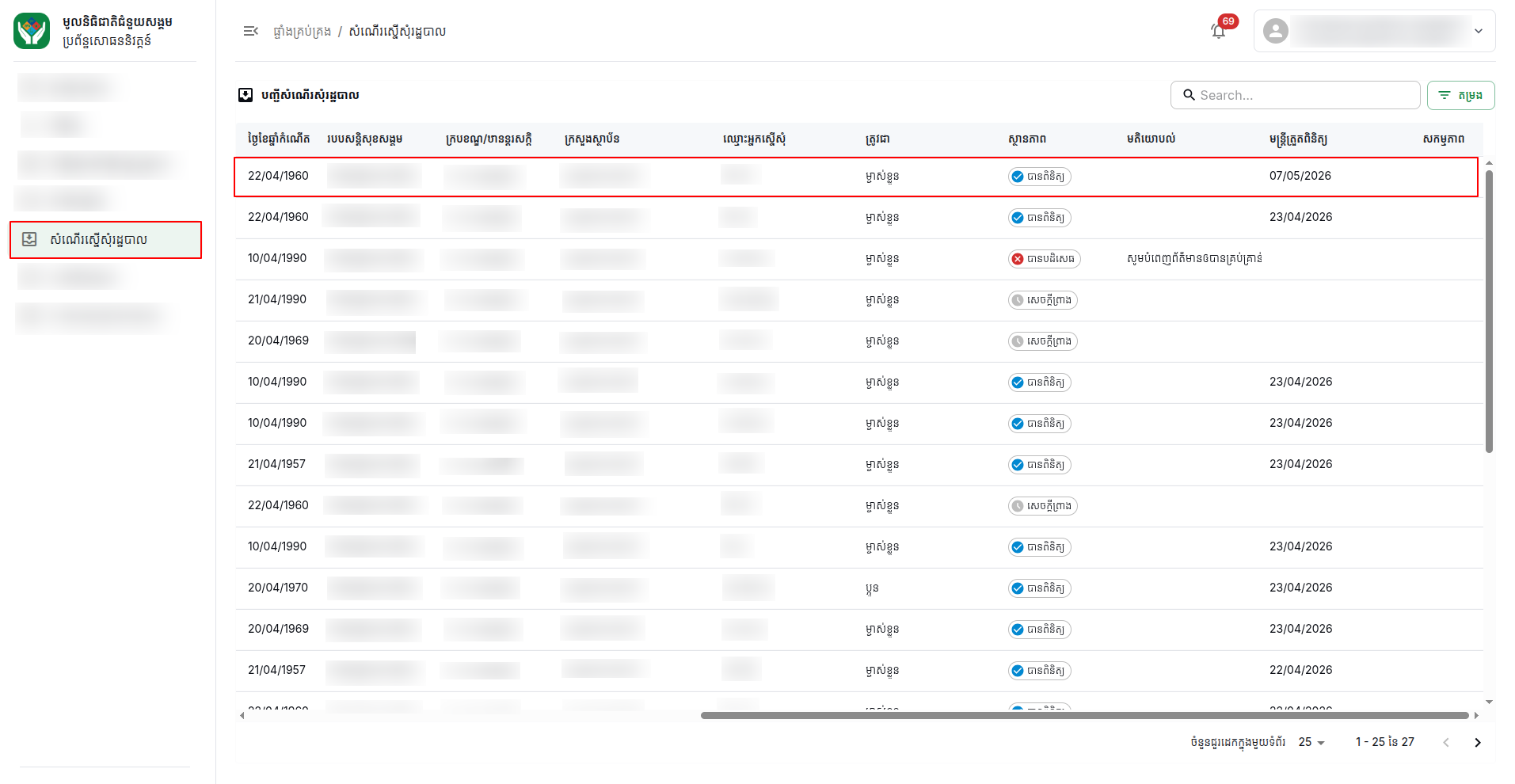Click the filter lines icon in តម្រង button
Image resolution: width=1515 pixels, height=784 pixels.
pyautogui.click(x=1444, y=95)
